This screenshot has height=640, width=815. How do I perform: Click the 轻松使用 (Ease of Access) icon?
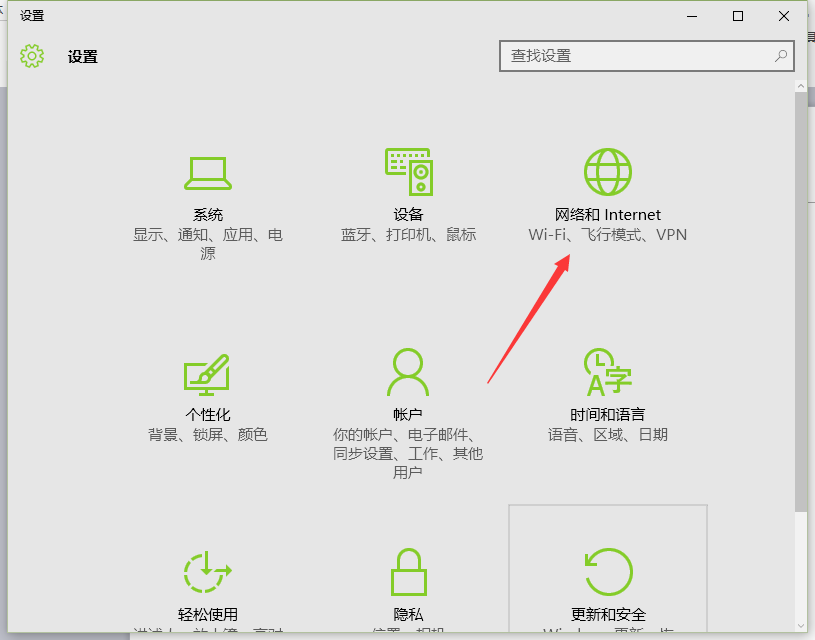click(208, 573)
